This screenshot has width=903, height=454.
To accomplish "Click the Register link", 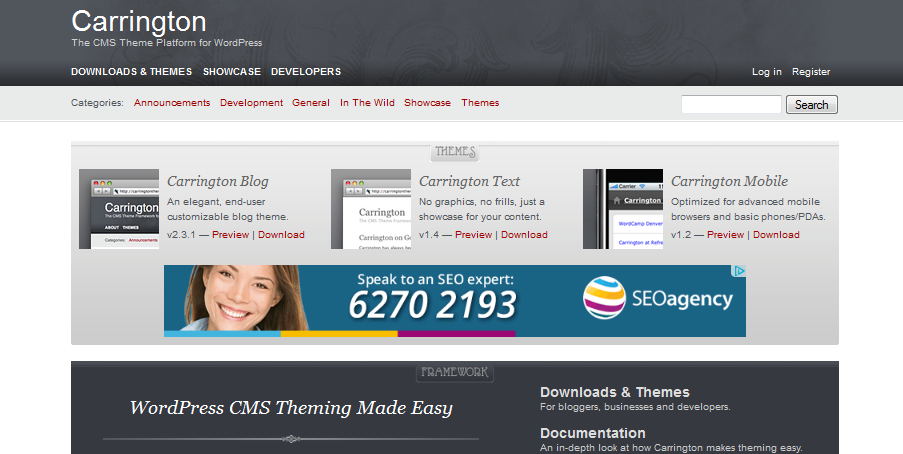I will click(811, 71).
